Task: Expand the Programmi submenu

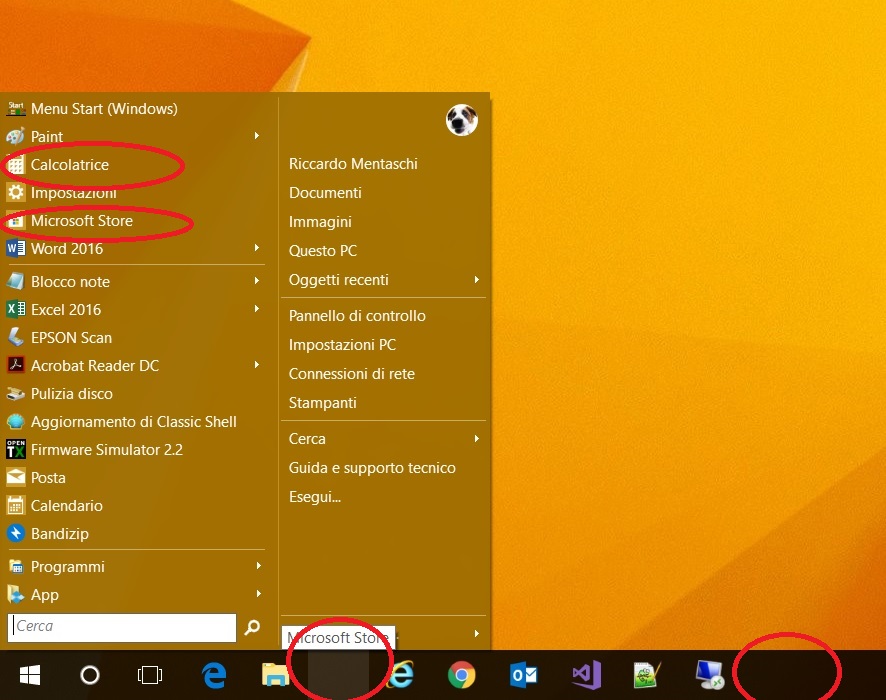Action: coord(257,566)
